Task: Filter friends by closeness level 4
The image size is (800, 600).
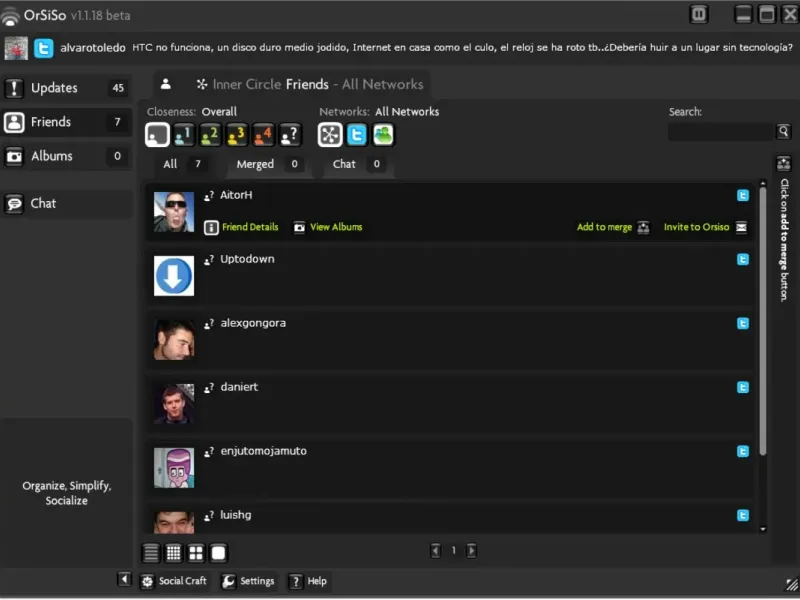Action: coord(263,135)
